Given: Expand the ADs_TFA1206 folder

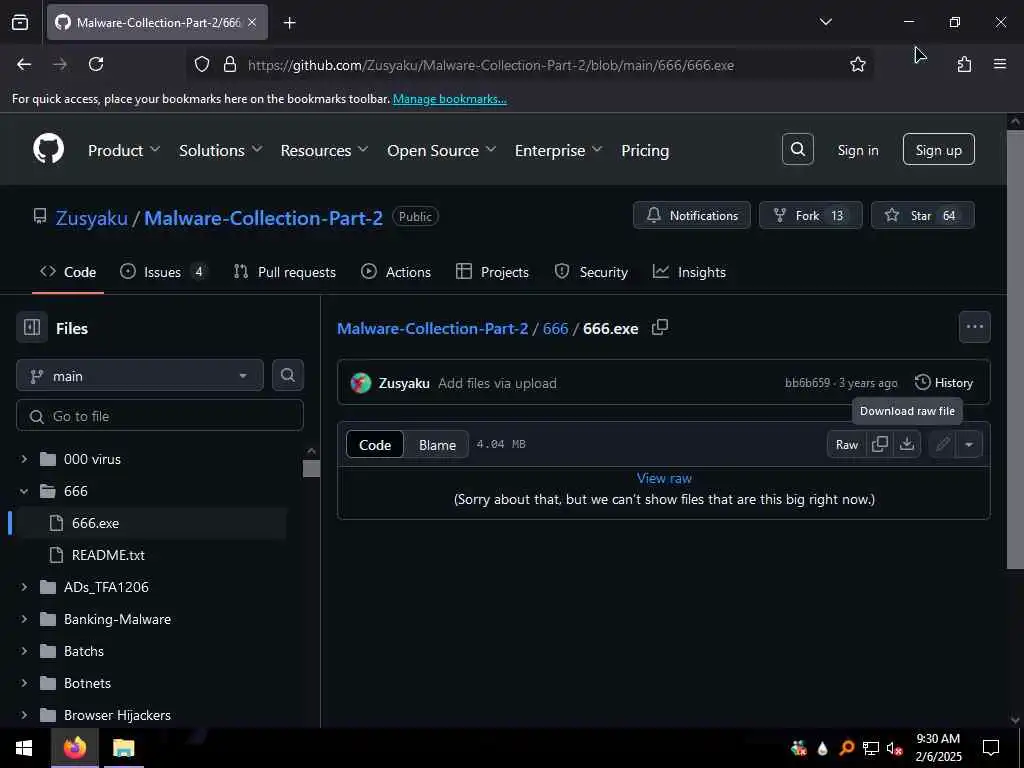Looking at the screenshot, I should 24,587.
